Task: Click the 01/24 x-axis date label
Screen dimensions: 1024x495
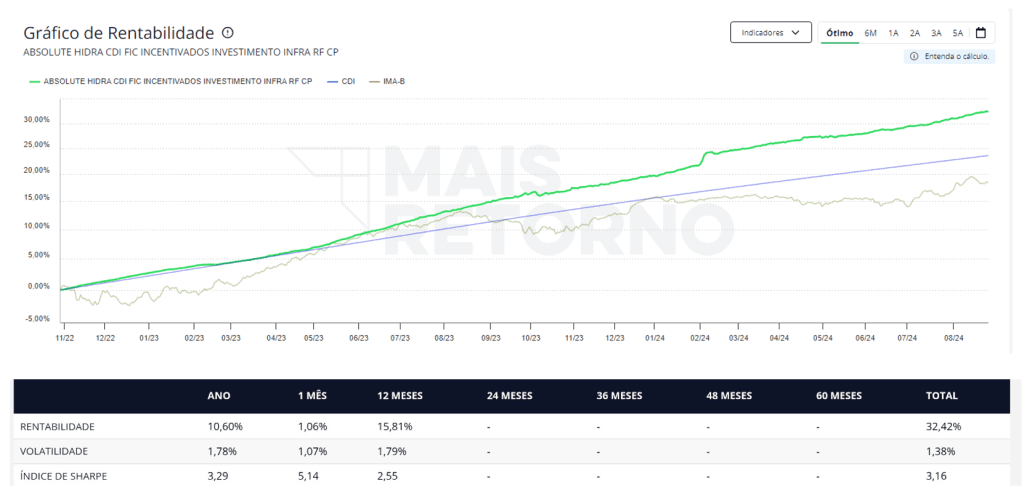Action: coord(655,338)
